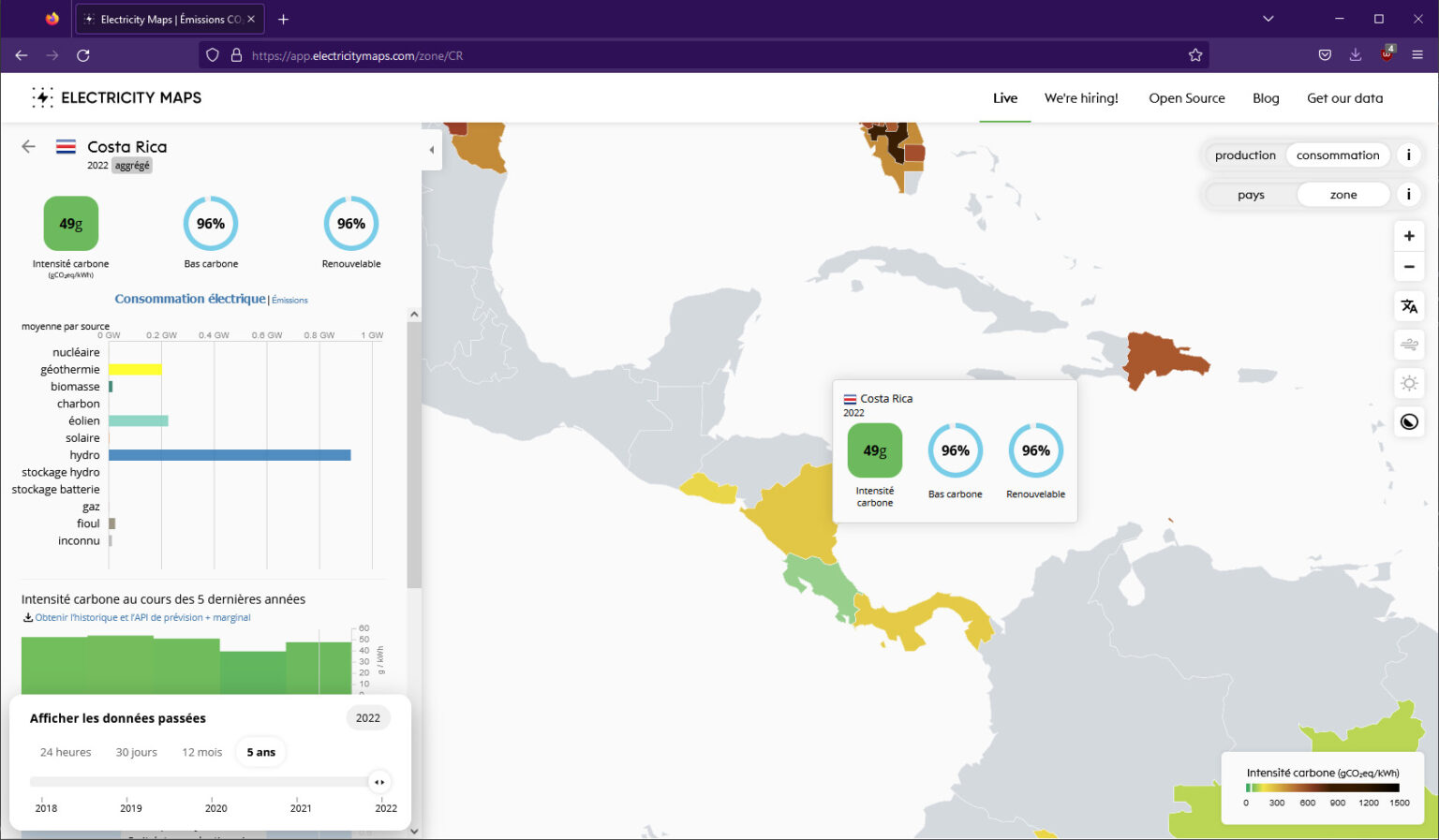
Task: Open info icon beside consommation toggle
Action: (1408, 155)
